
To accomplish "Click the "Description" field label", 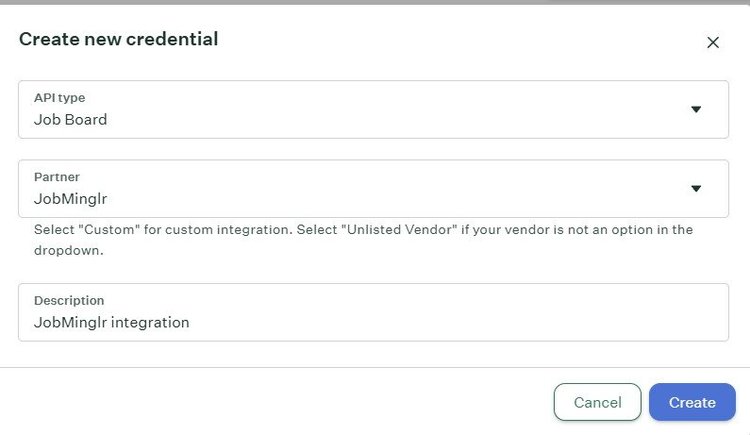I will click(x=69, y=300).
